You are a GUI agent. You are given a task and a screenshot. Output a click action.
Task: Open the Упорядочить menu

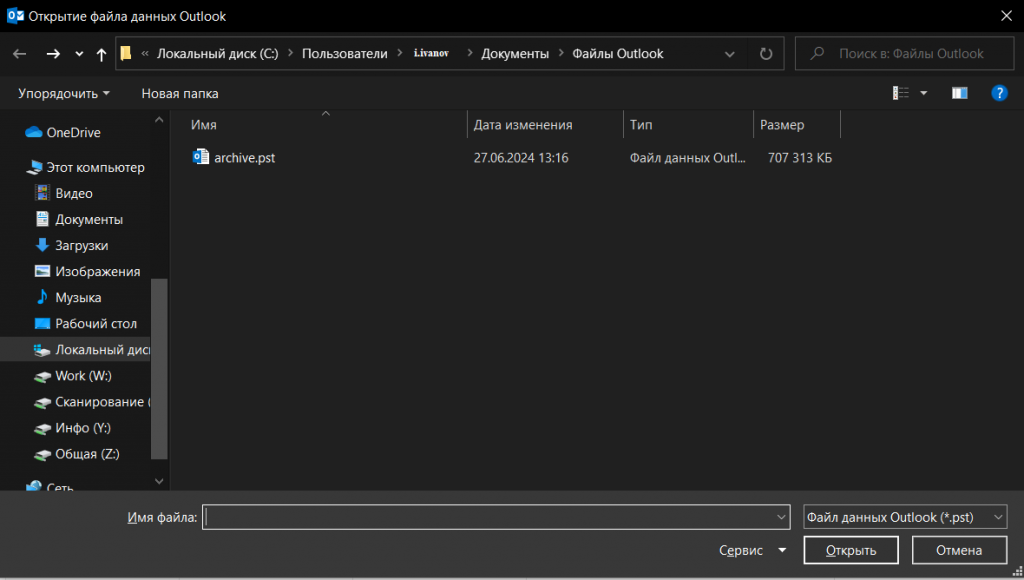(64, 93)
